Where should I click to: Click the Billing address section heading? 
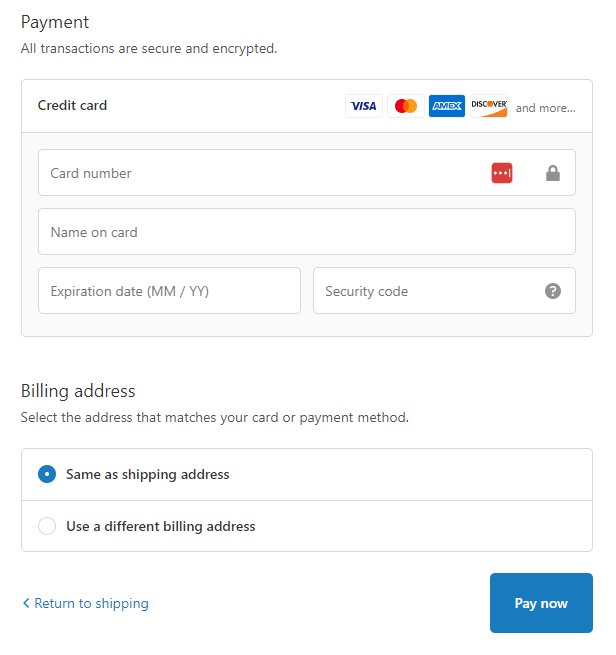[78, 391]
